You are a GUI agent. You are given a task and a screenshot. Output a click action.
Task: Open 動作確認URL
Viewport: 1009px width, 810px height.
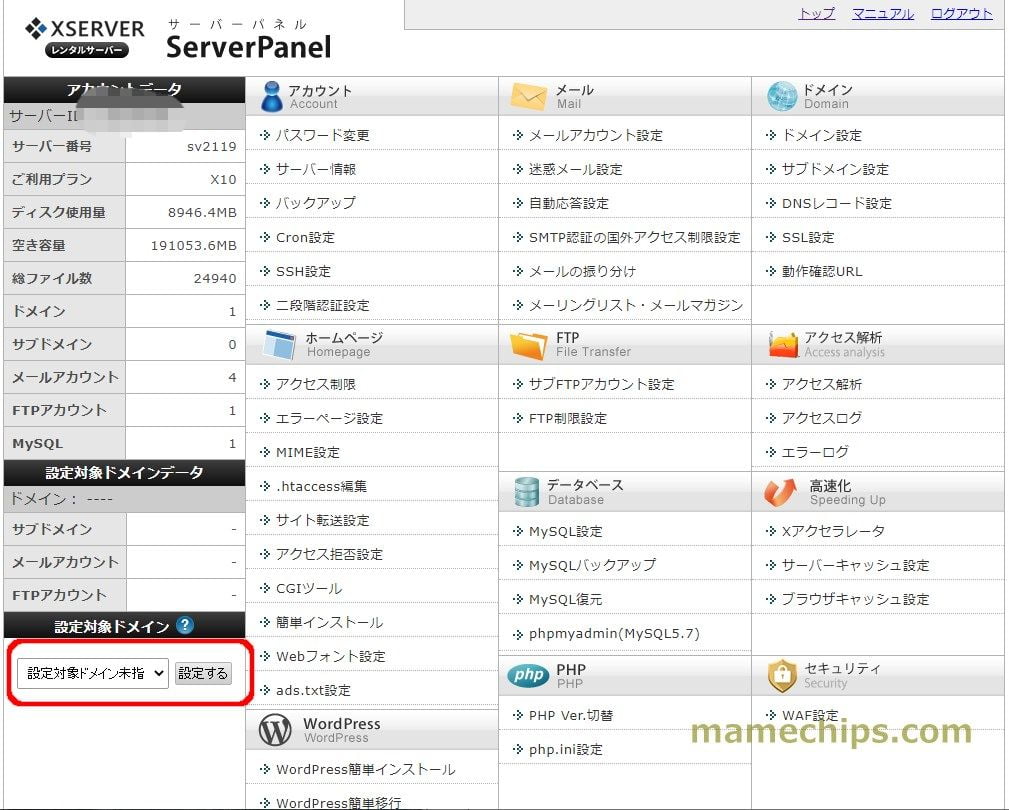tap(822, 272)
